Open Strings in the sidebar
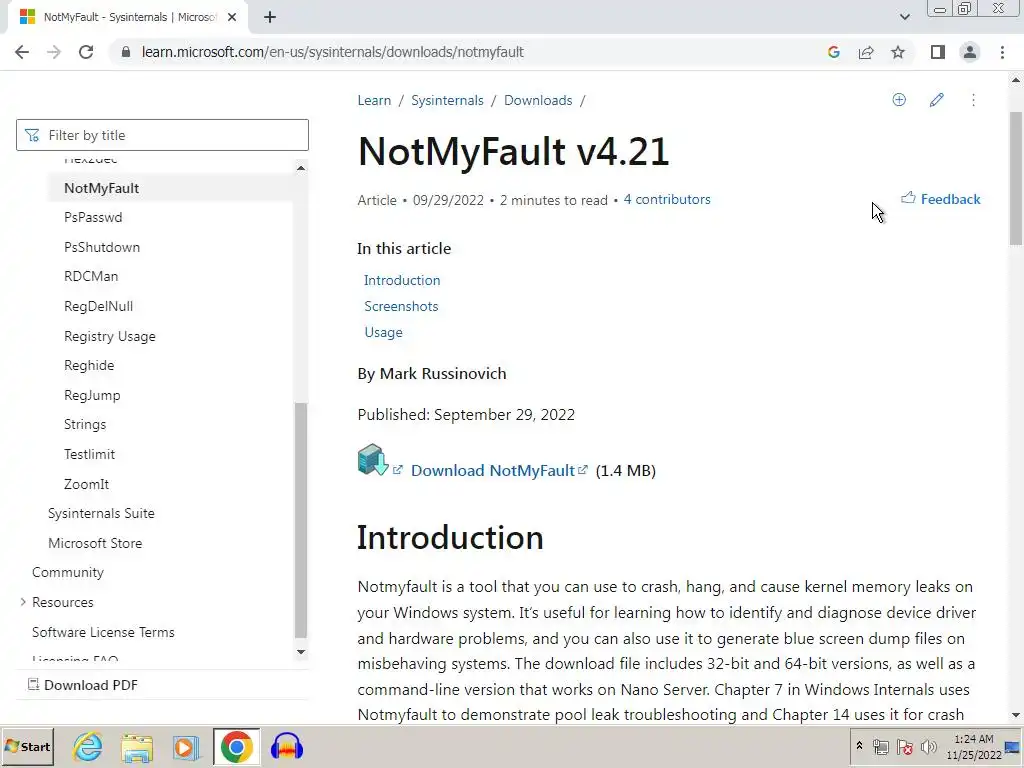Image resolution: width=1024 pixels, height=768 pixels. click(x=85, y=424)
